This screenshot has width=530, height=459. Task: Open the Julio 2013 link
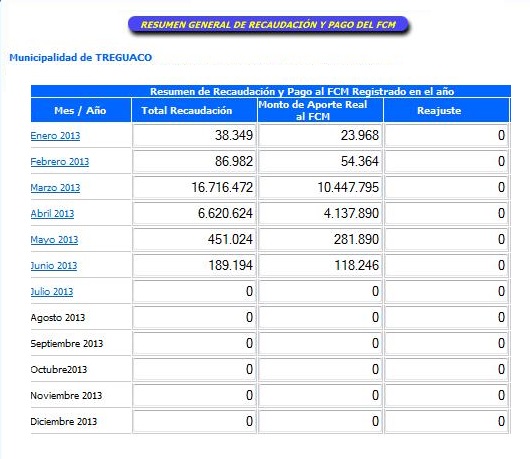pos(52,292)
